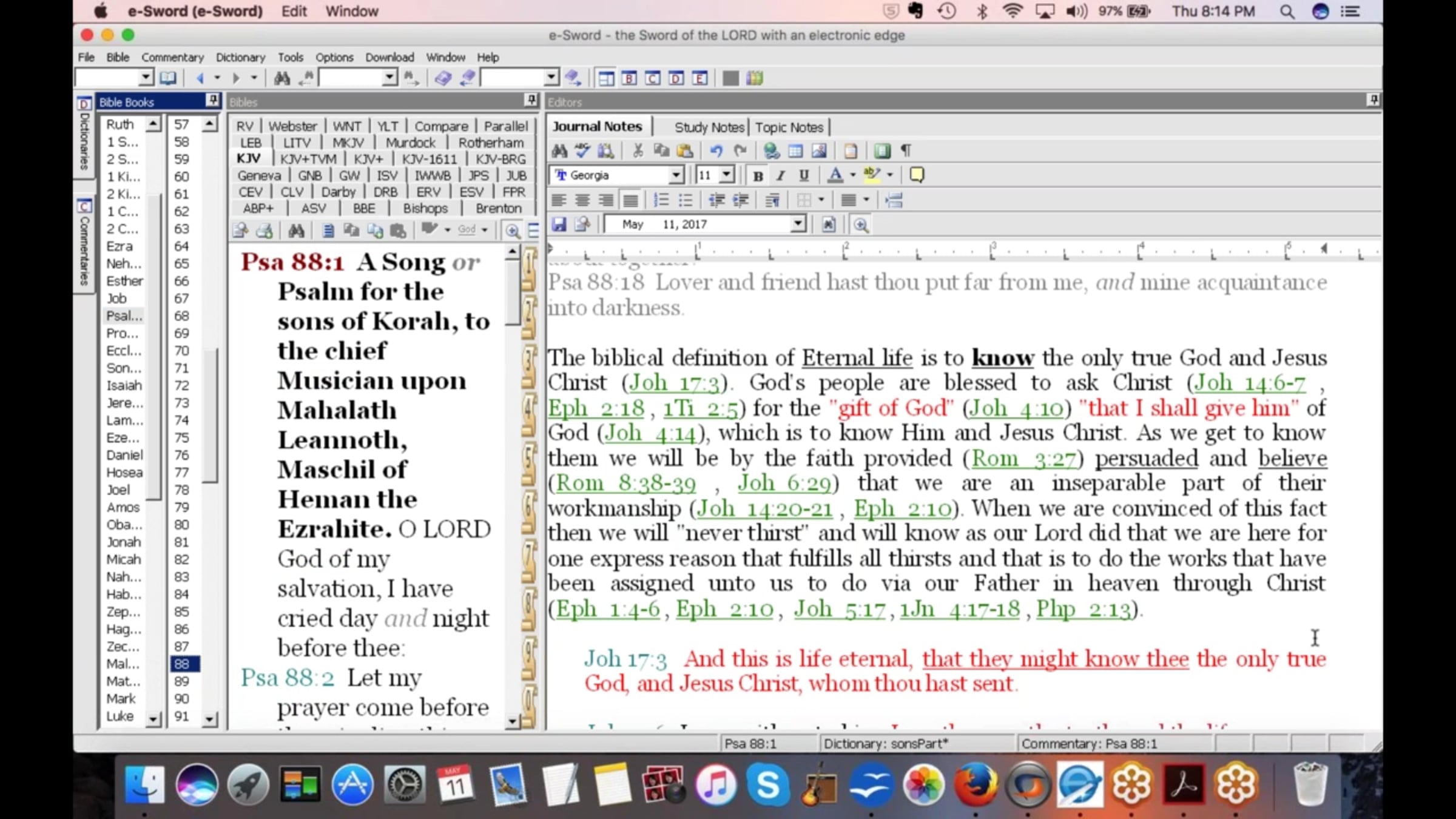Click the insert hyperlink globe icon
This screenshot has width=1456, height=819.
(x=771, y=151)
